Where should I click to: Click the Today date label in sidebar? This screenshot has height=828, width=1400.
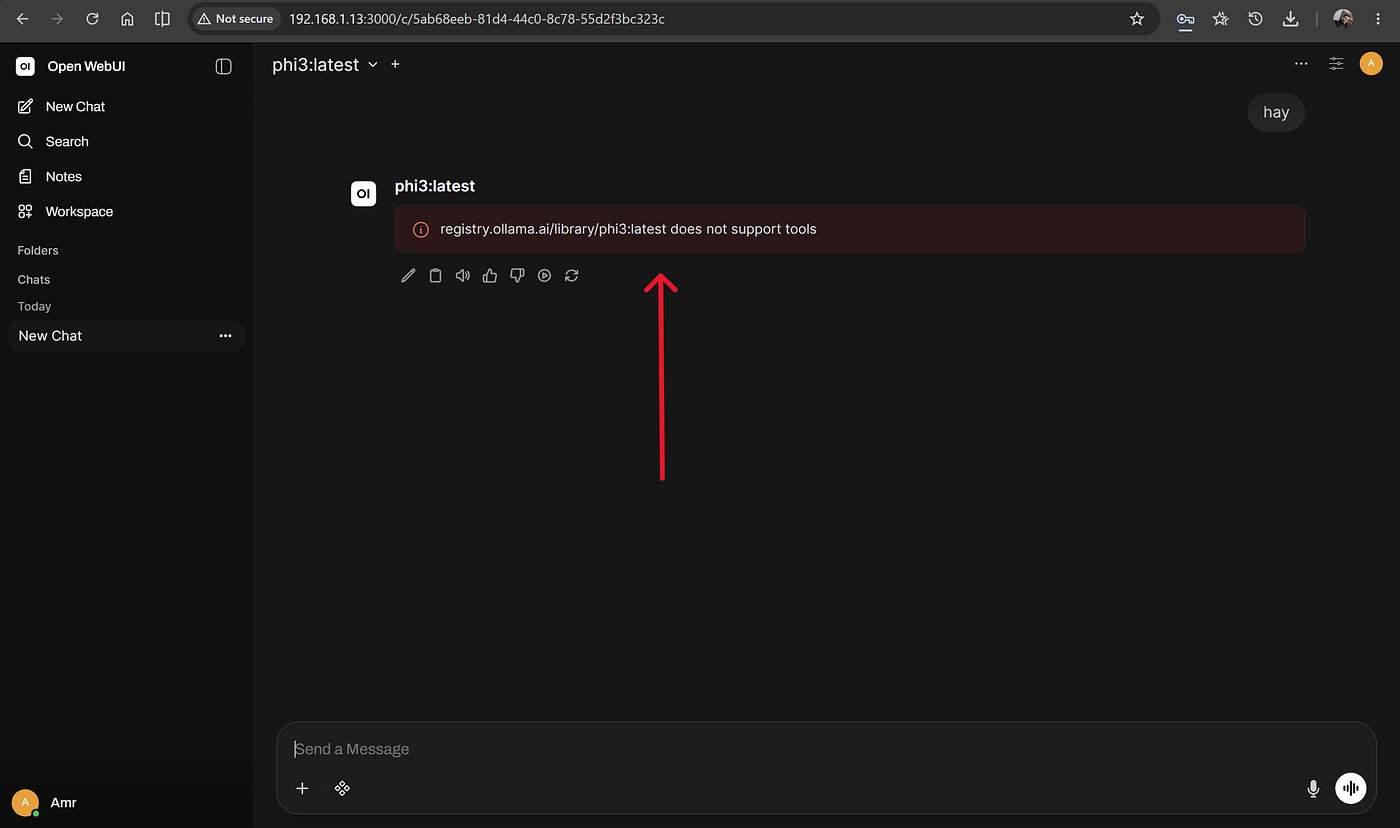tap(34, 306)
